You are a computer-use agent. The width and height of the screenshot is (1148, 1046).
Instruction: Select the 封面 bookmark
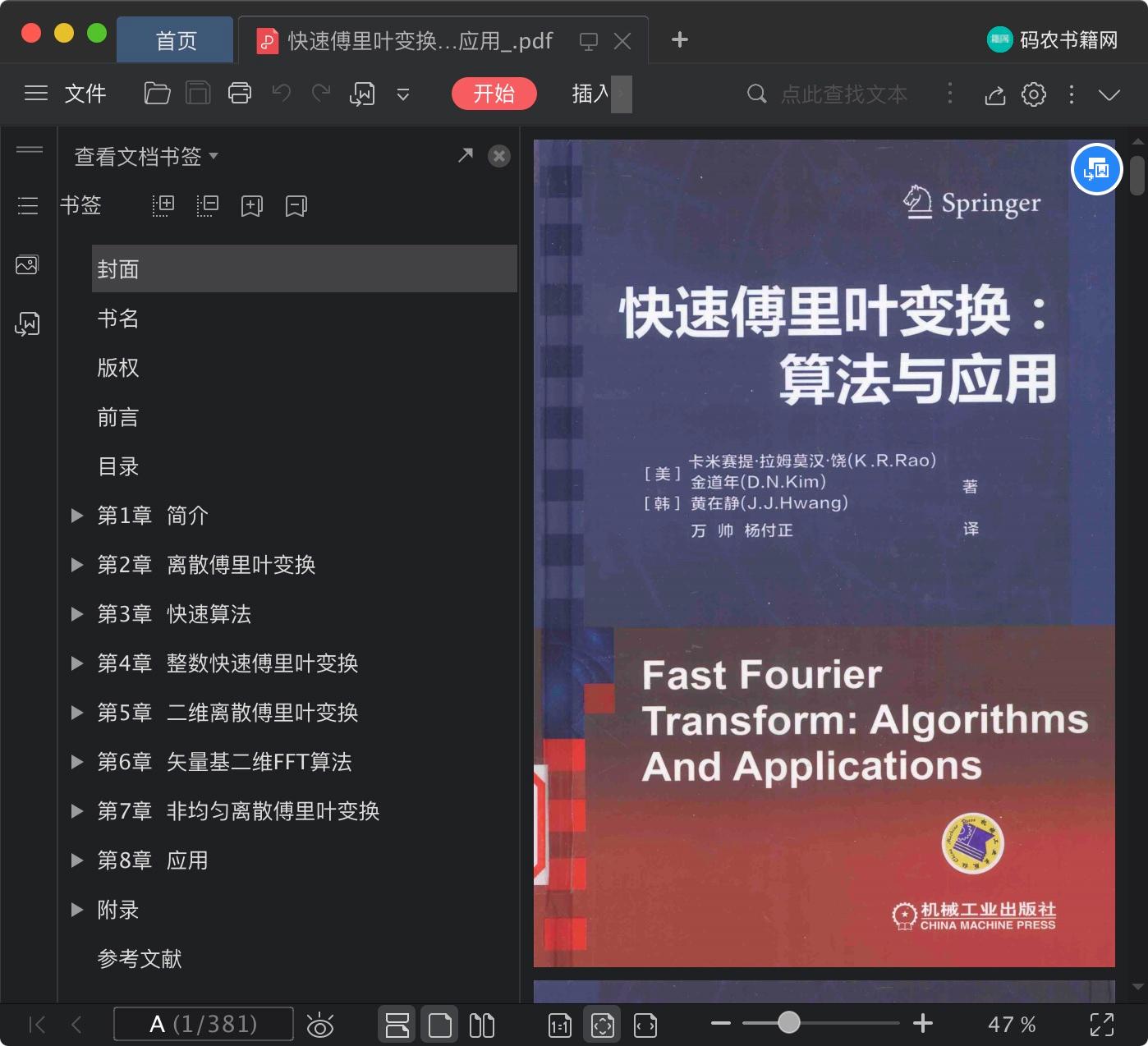point(305,268)
